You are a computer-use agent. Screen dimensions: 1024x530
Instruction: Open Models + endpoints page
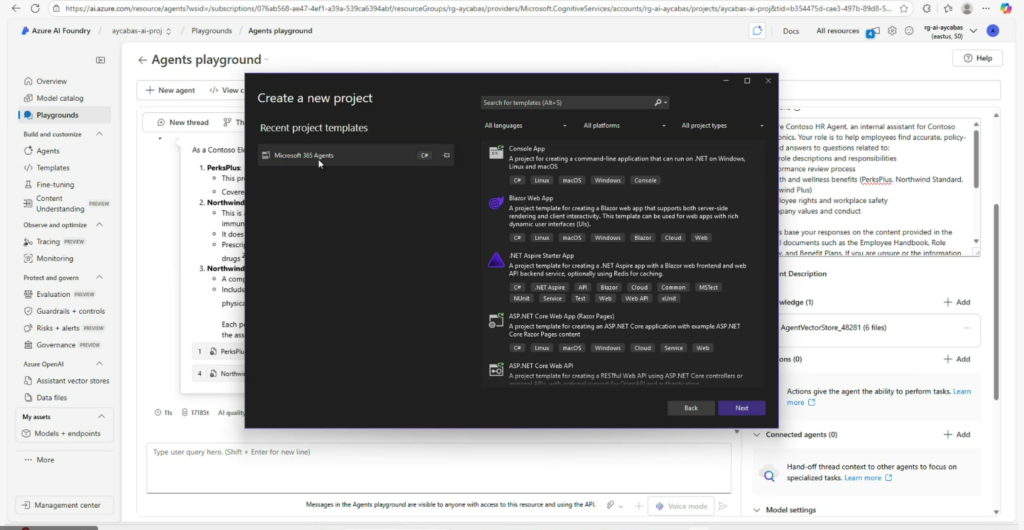(67, 433)
